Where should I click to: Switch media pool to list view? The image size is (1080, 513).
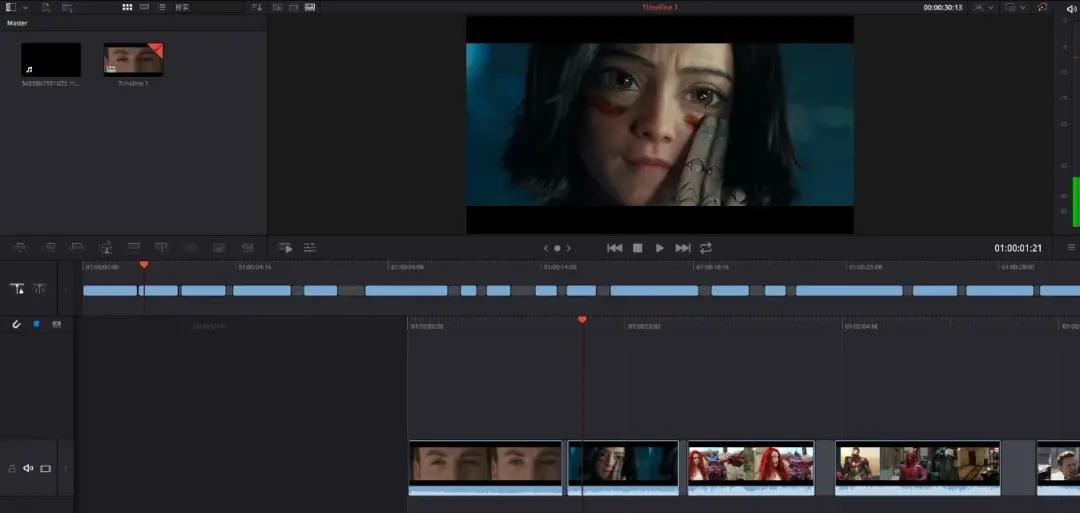pyautogui.click(x=162, y=7)
